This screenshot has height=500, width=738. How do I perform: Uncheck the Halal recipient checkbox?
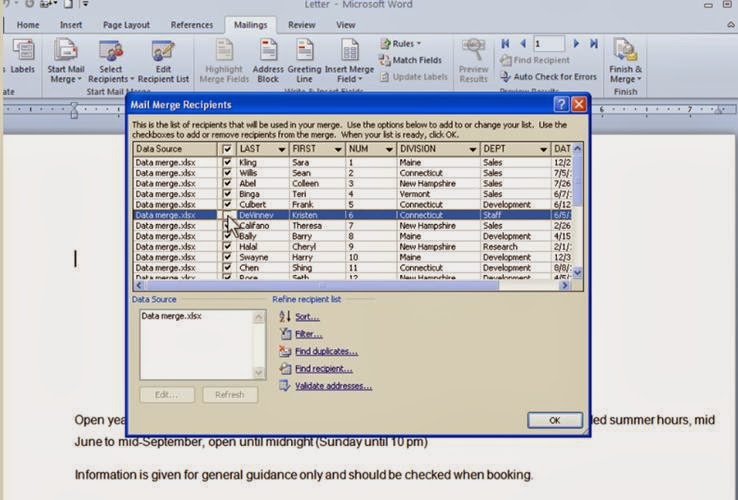(x=227, y=246)
